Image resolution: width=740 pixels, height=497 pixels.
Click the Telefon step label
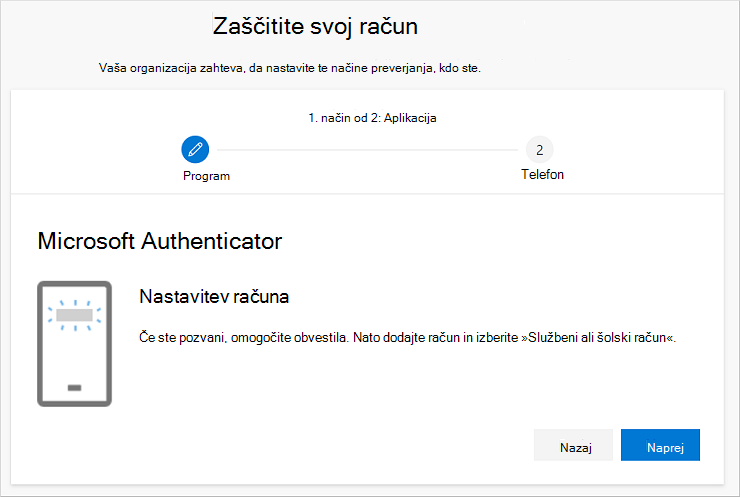(542, 174)
